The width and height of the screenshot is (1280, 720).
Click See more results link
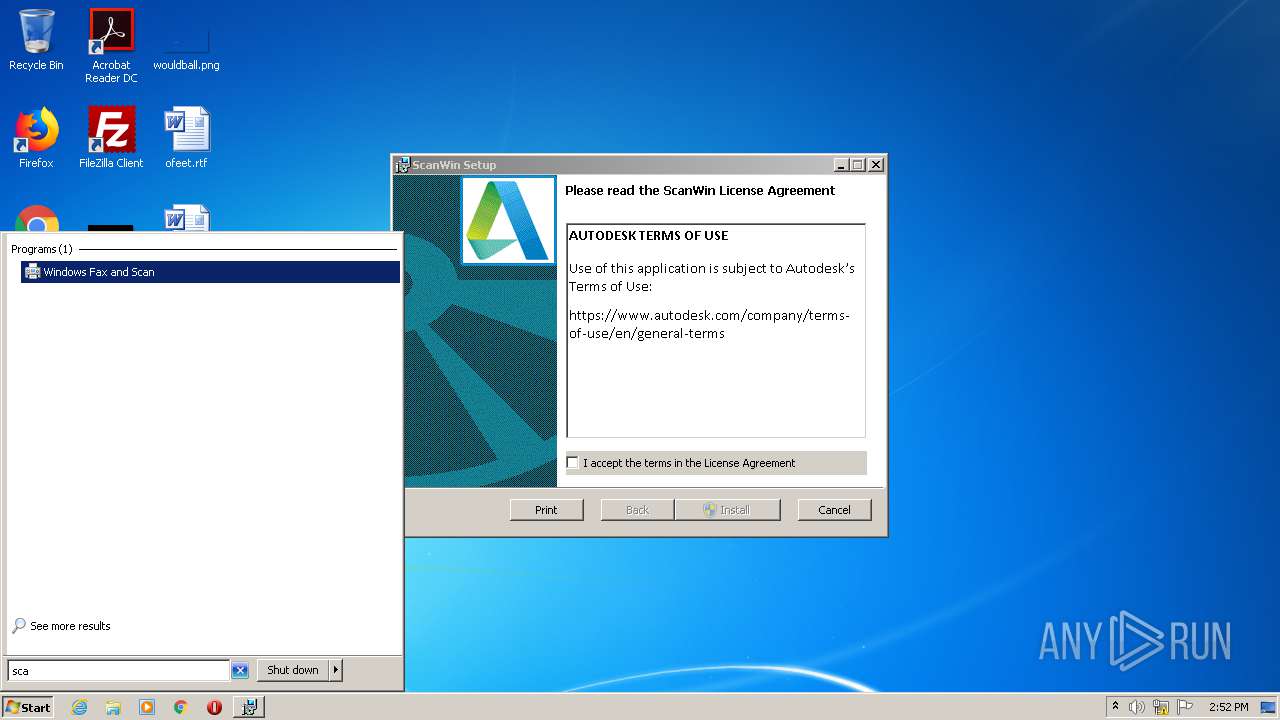(x=62, y=626)
